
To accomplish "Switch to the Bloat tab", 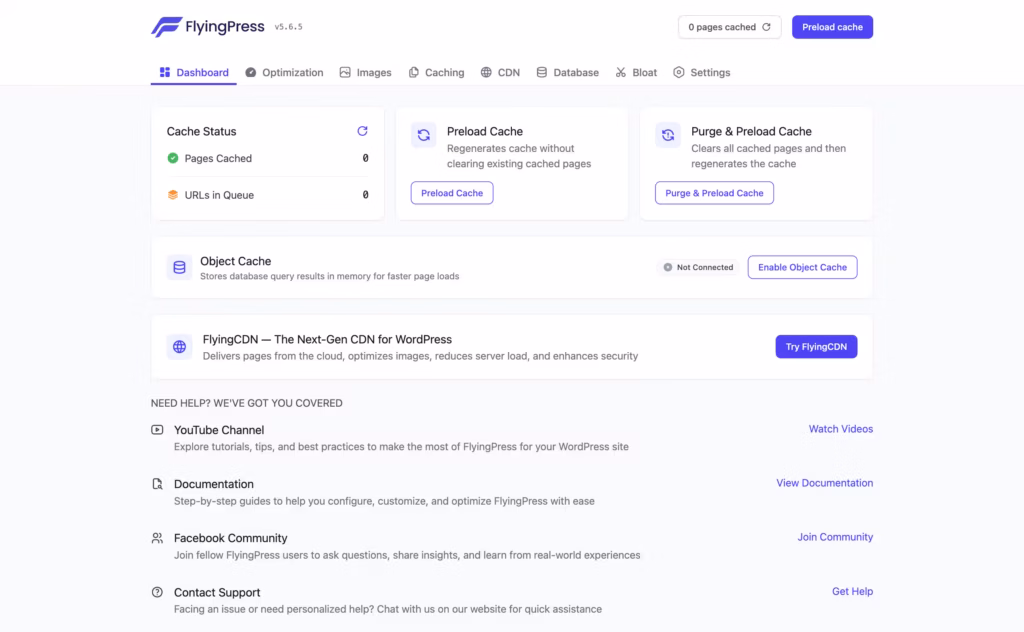I will (x=636, y=72).
